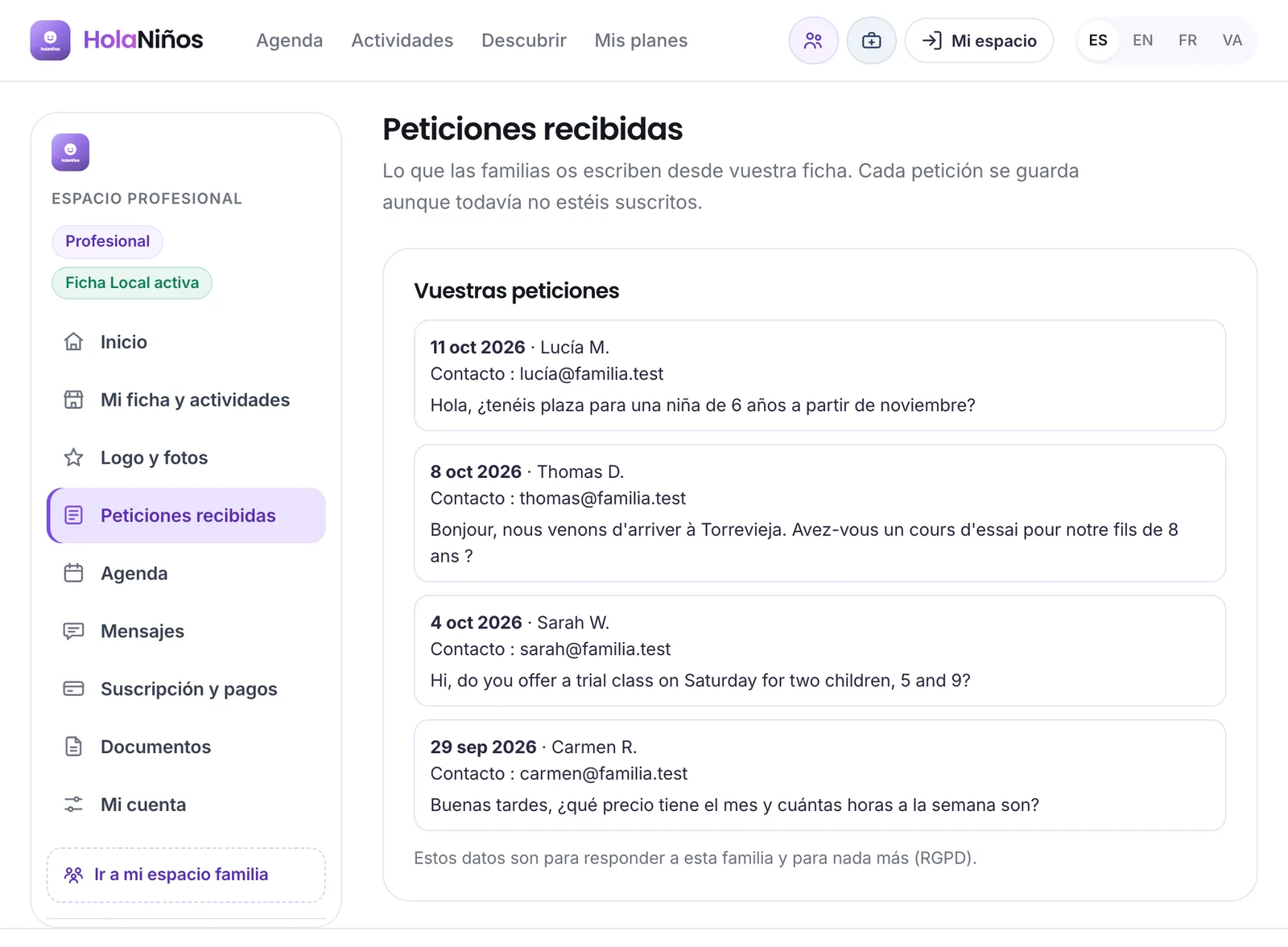Switch language to VA
Image resolution: width=1288 pixels, height=947 pixels.
click(1232, 40)
